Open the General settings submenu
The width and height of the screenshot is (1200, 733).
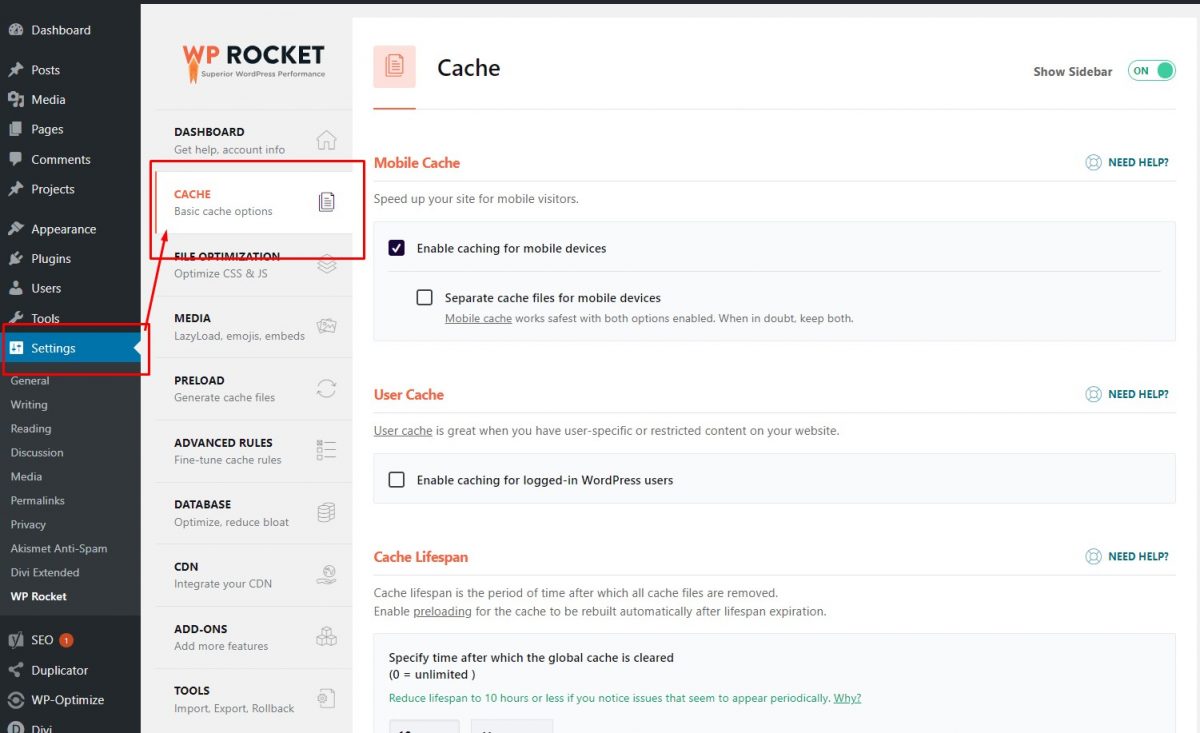click(x=30, y=381)
